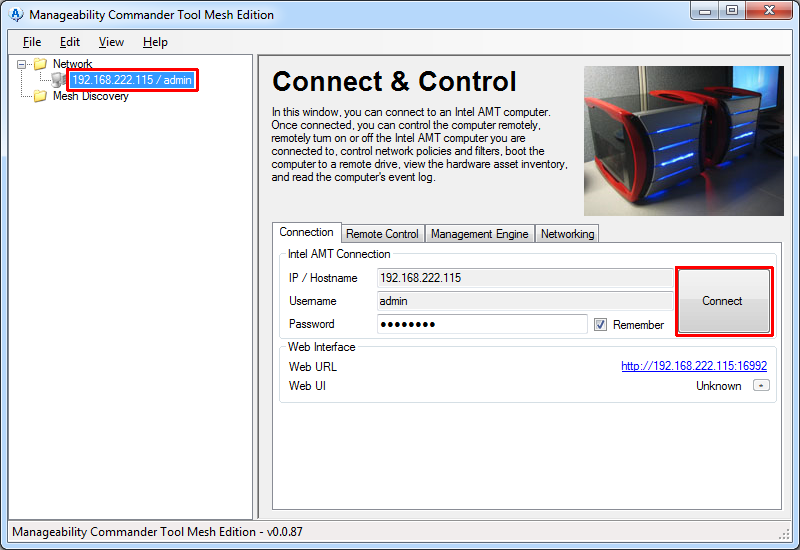Select the Mesh Discovery tree label
The height and width of the screenshot is (550, 800).
[x=91, y=96]
